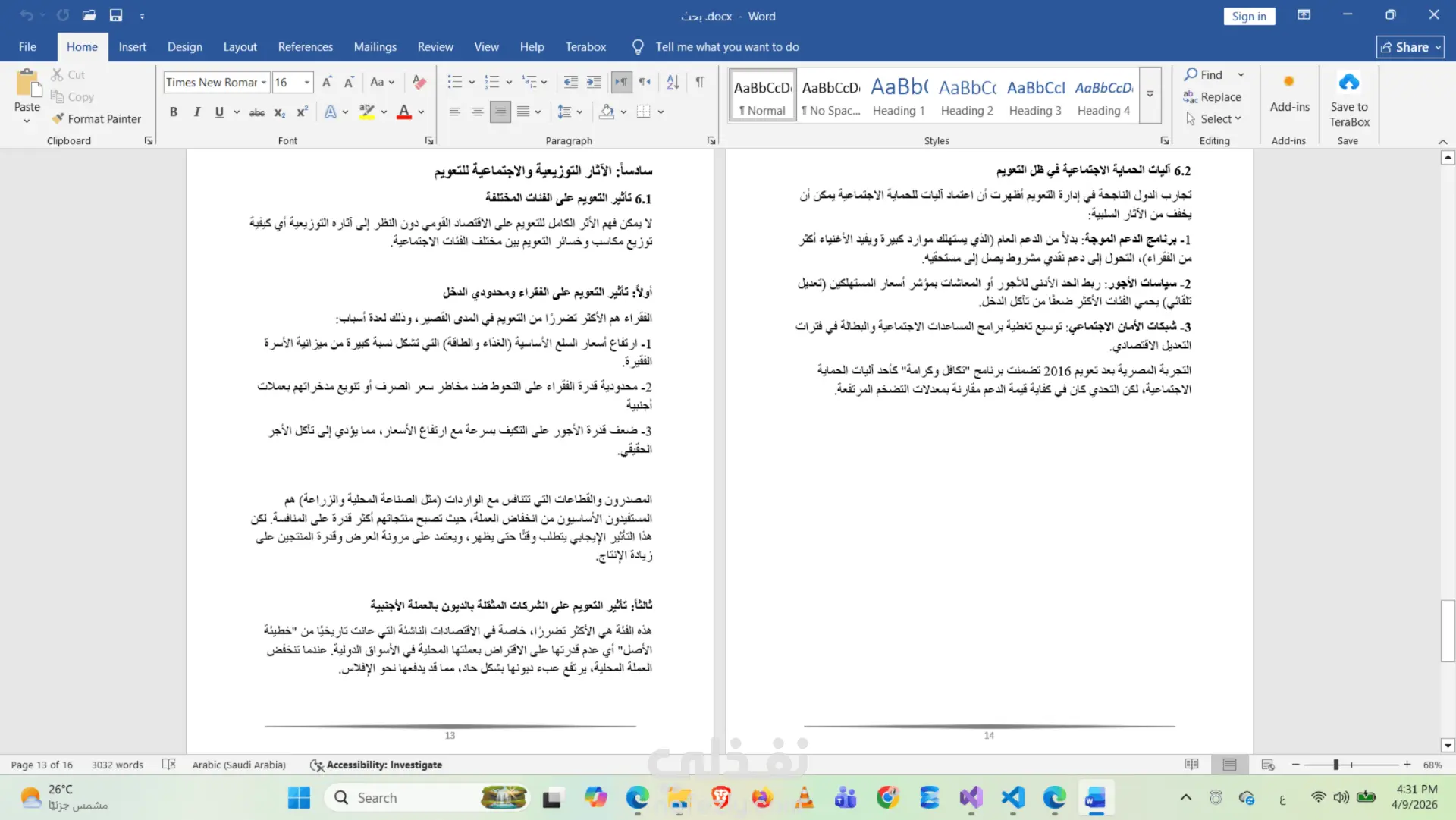This screenshot has width=1456, height=820.
Task: Click the Center alignment icon
Action: coord(478,112)
